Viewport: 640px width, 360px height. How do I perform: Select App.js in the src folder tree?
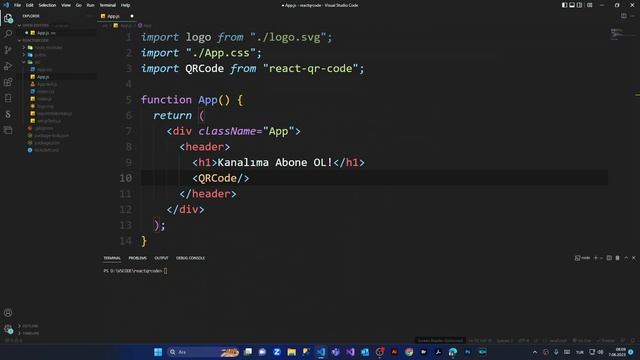[x=43, y=77]
